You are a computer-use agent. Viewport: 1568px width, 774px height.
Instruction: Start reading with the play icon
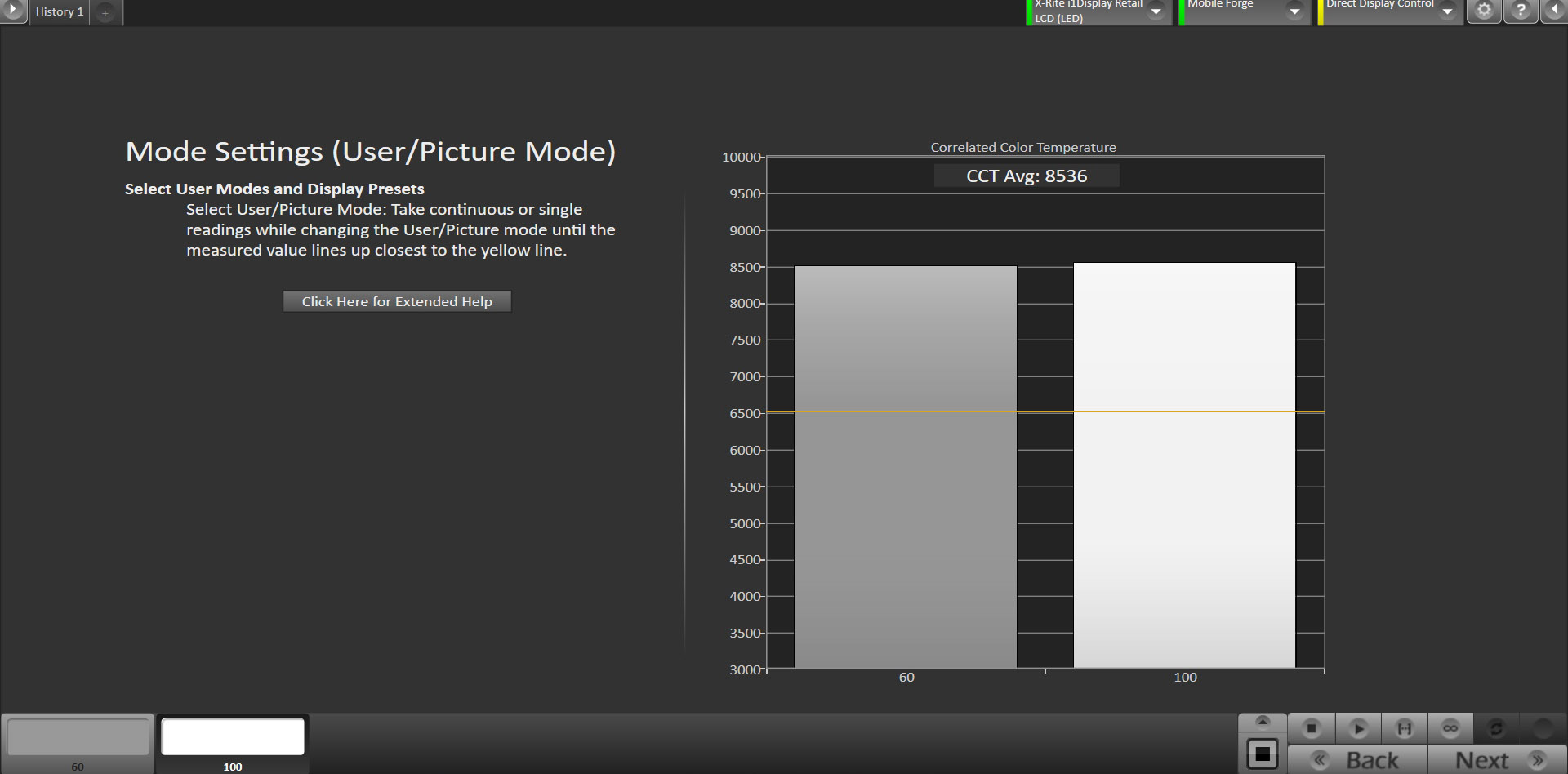pyautogui.click(x=1358, y=727)
